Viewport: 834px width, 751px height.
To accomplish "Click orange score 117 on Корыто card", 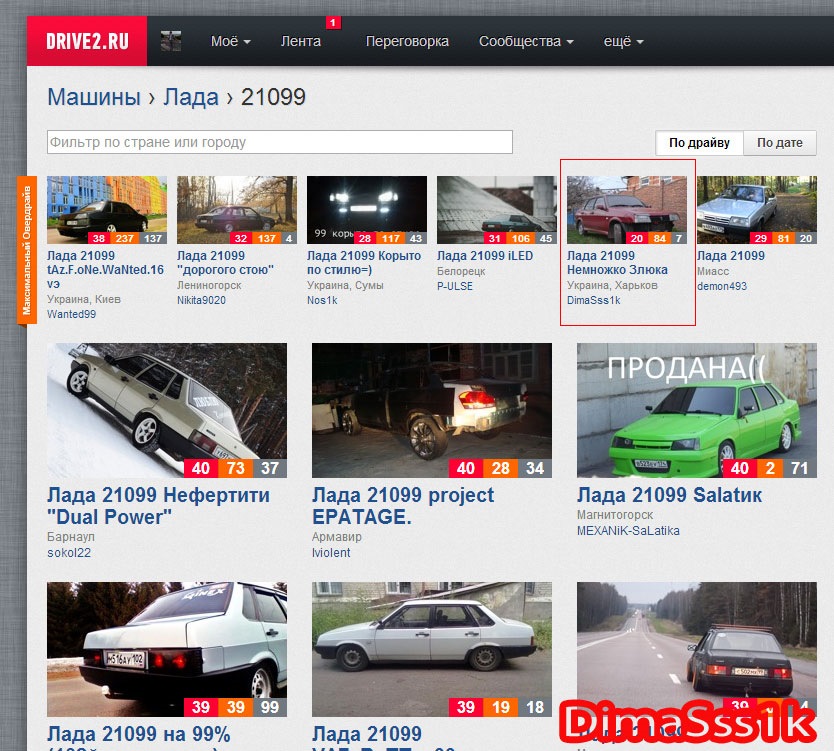I will [x=391, y=238].
